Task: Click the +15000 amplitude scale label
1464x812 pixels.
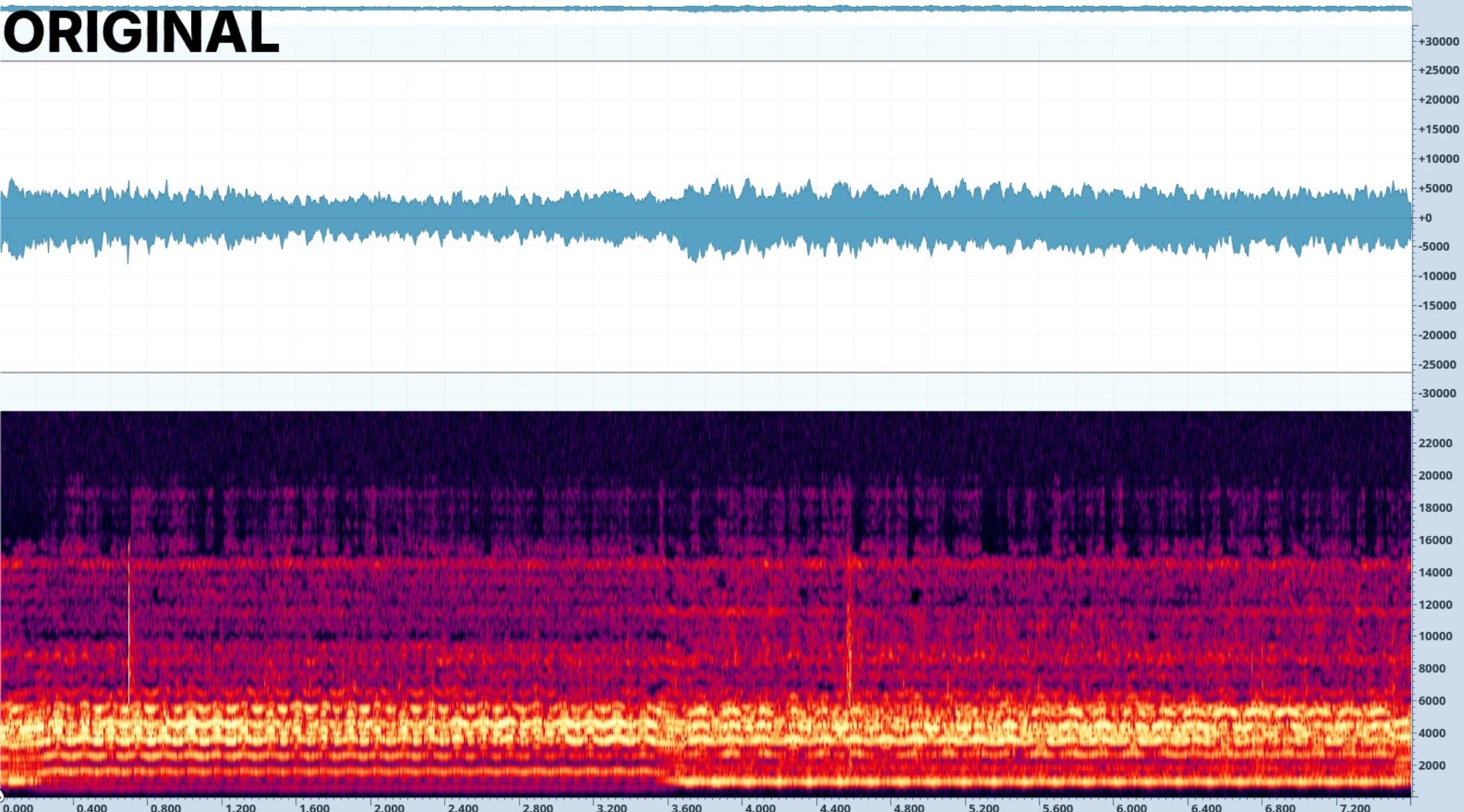Action: click(x=1439, y=129)
